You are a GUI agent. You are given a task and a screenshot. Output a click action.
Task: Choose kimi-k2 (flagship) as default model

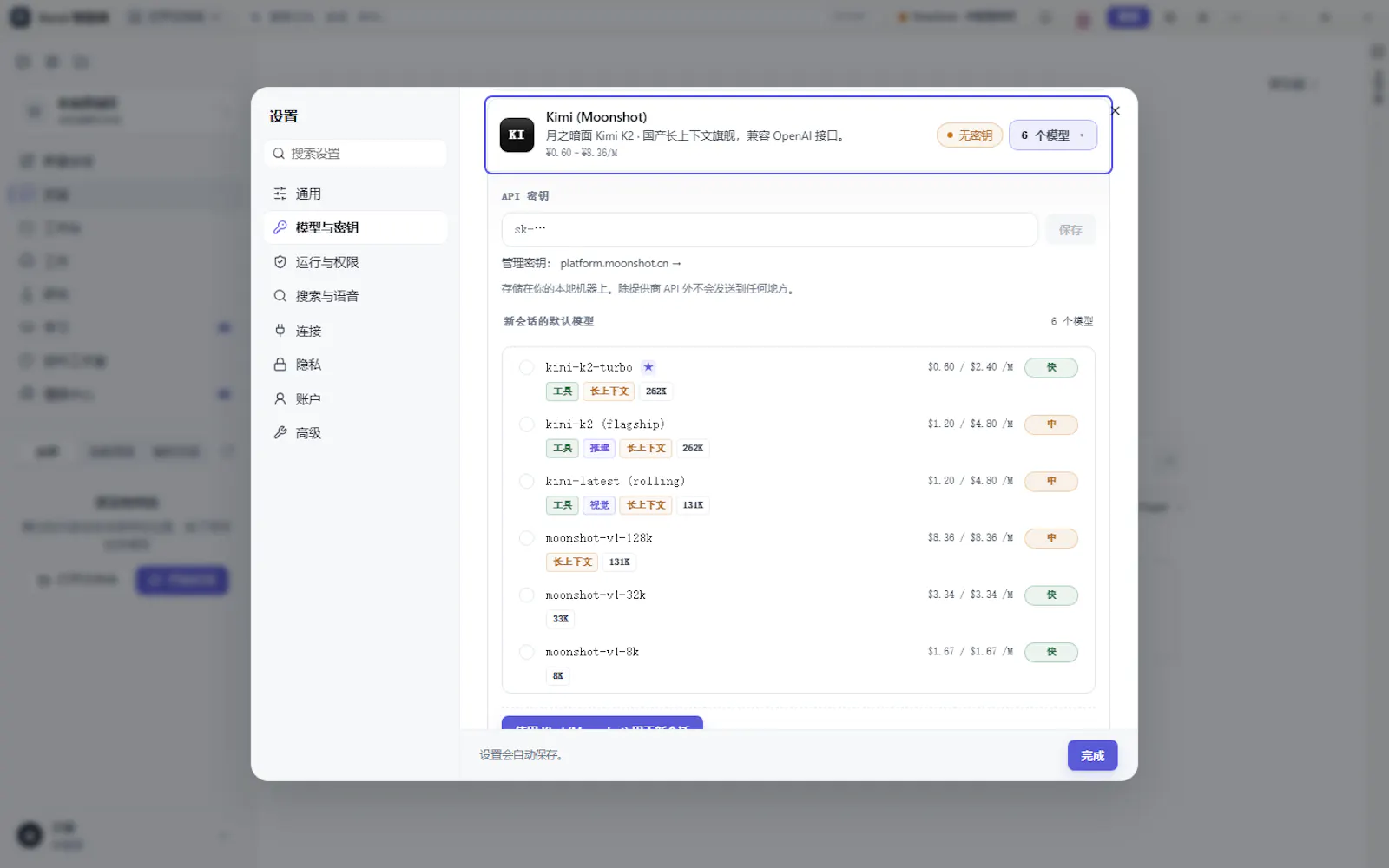click(x=526, y=424)
